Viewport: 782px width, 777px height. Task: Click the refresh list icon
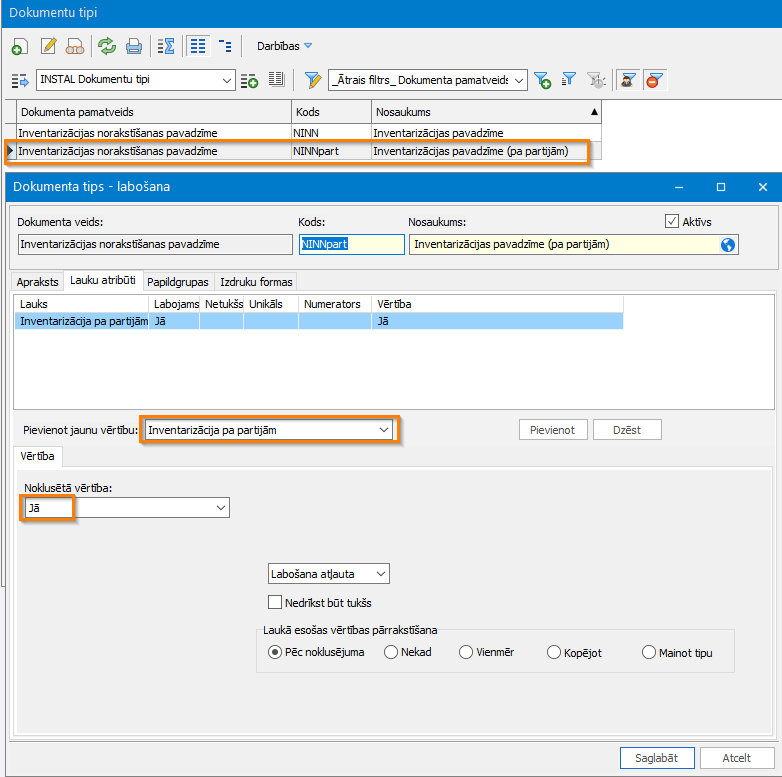click(106, 46)
